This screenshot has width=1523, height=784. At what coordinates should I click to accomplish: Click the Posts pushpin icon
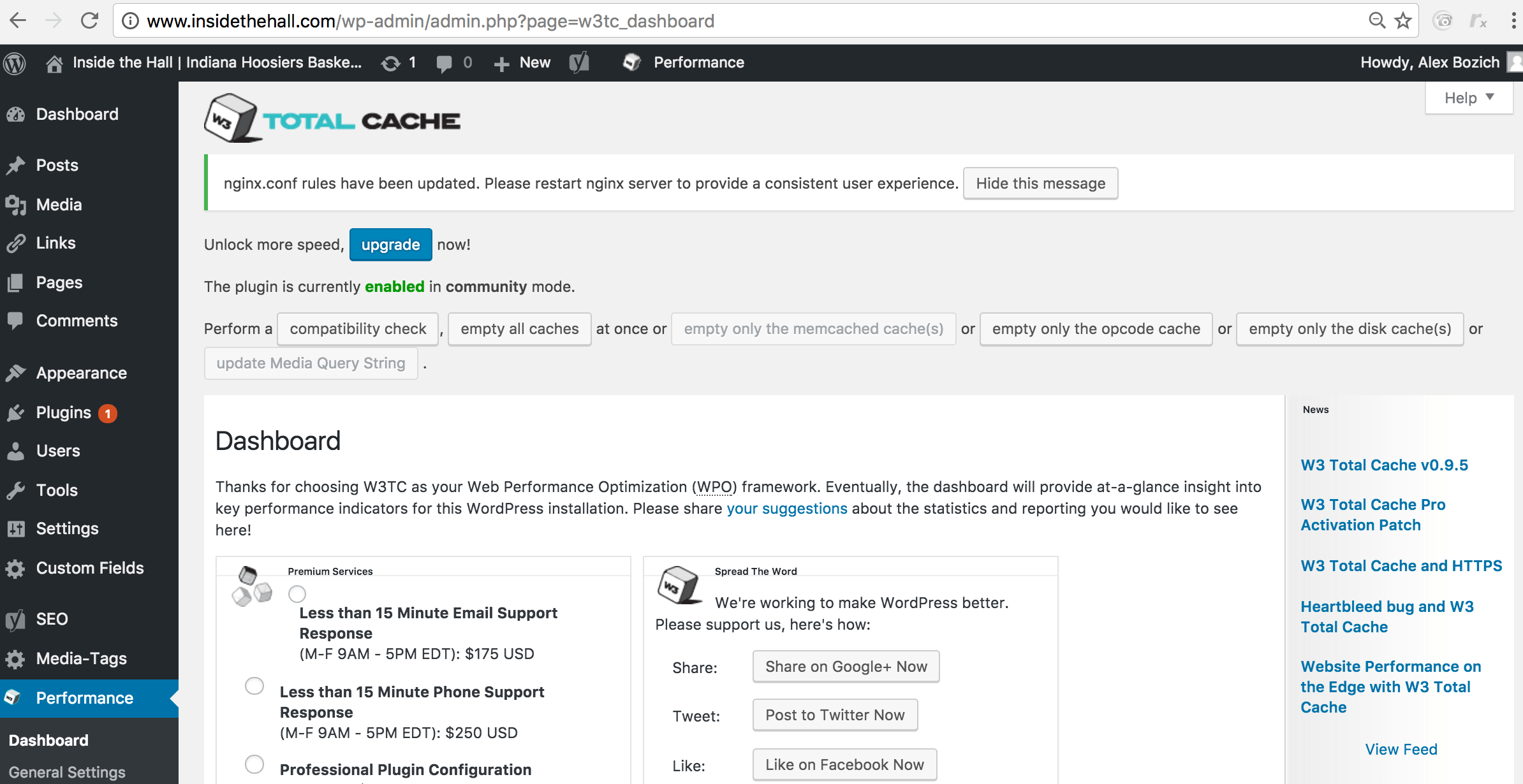[16, 165]
